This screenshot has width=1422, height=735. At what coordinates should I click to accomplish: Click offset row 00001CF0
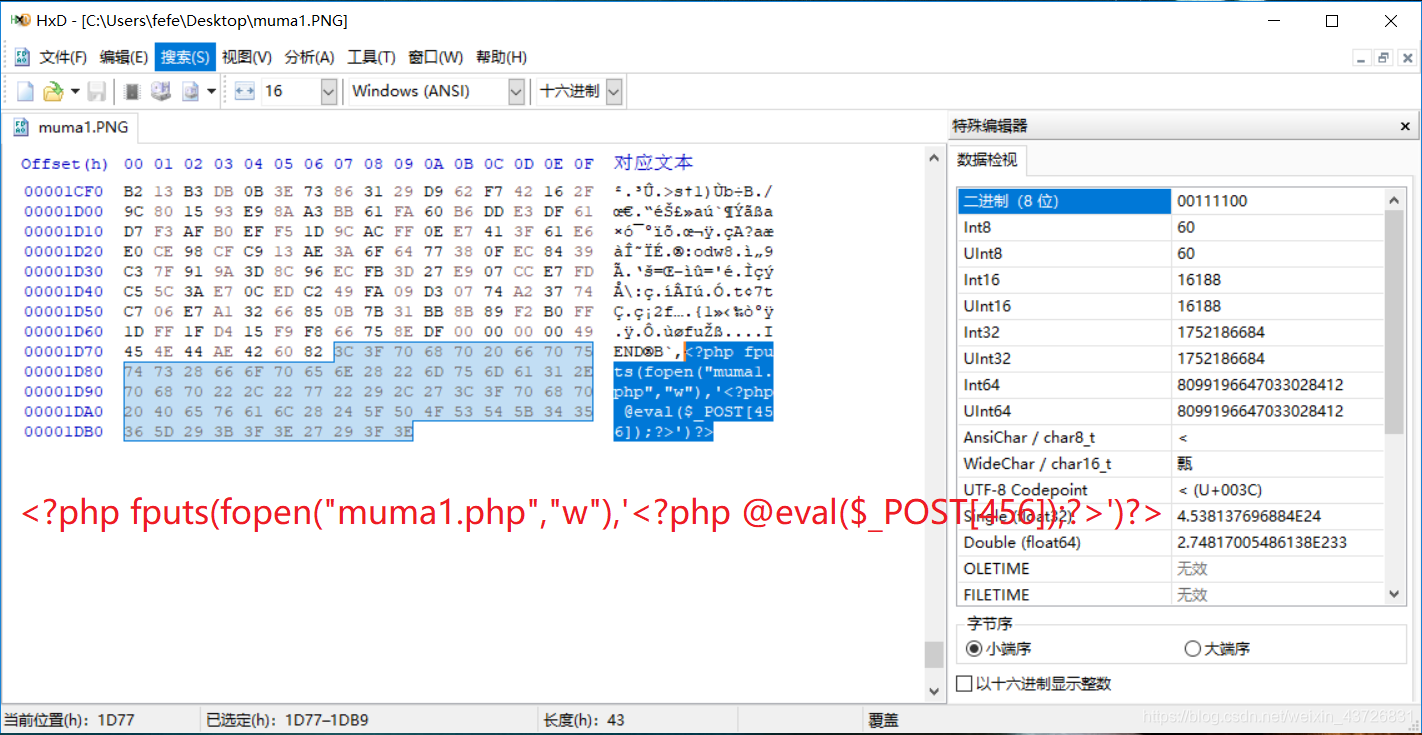[x=63, y=191]
